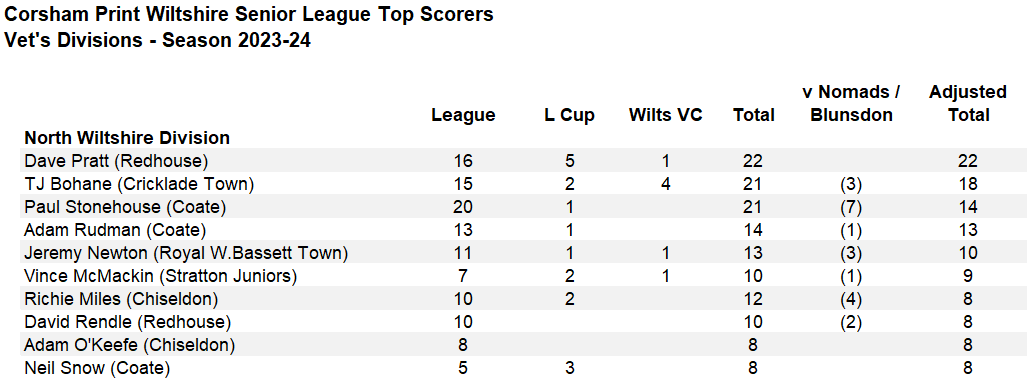Select the Dave Pratt (Redhouse) row name

point(116,161)
